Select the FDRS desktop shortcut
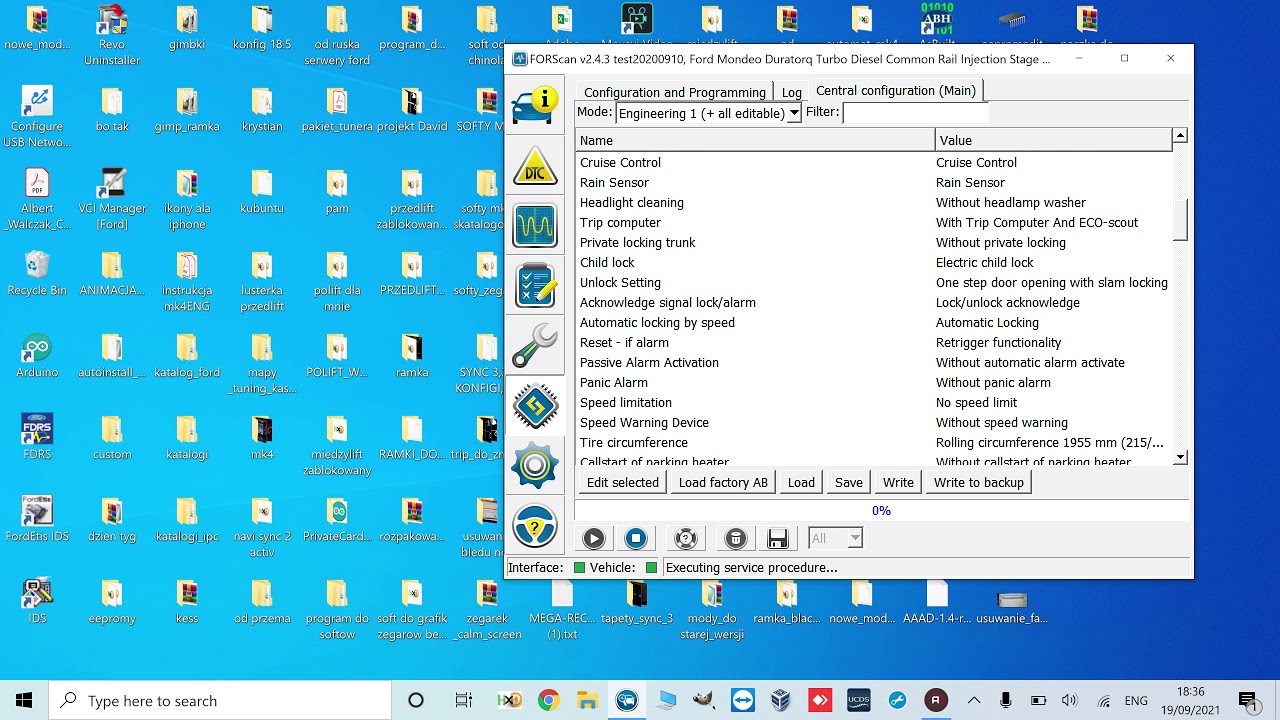 click(37, 437)
